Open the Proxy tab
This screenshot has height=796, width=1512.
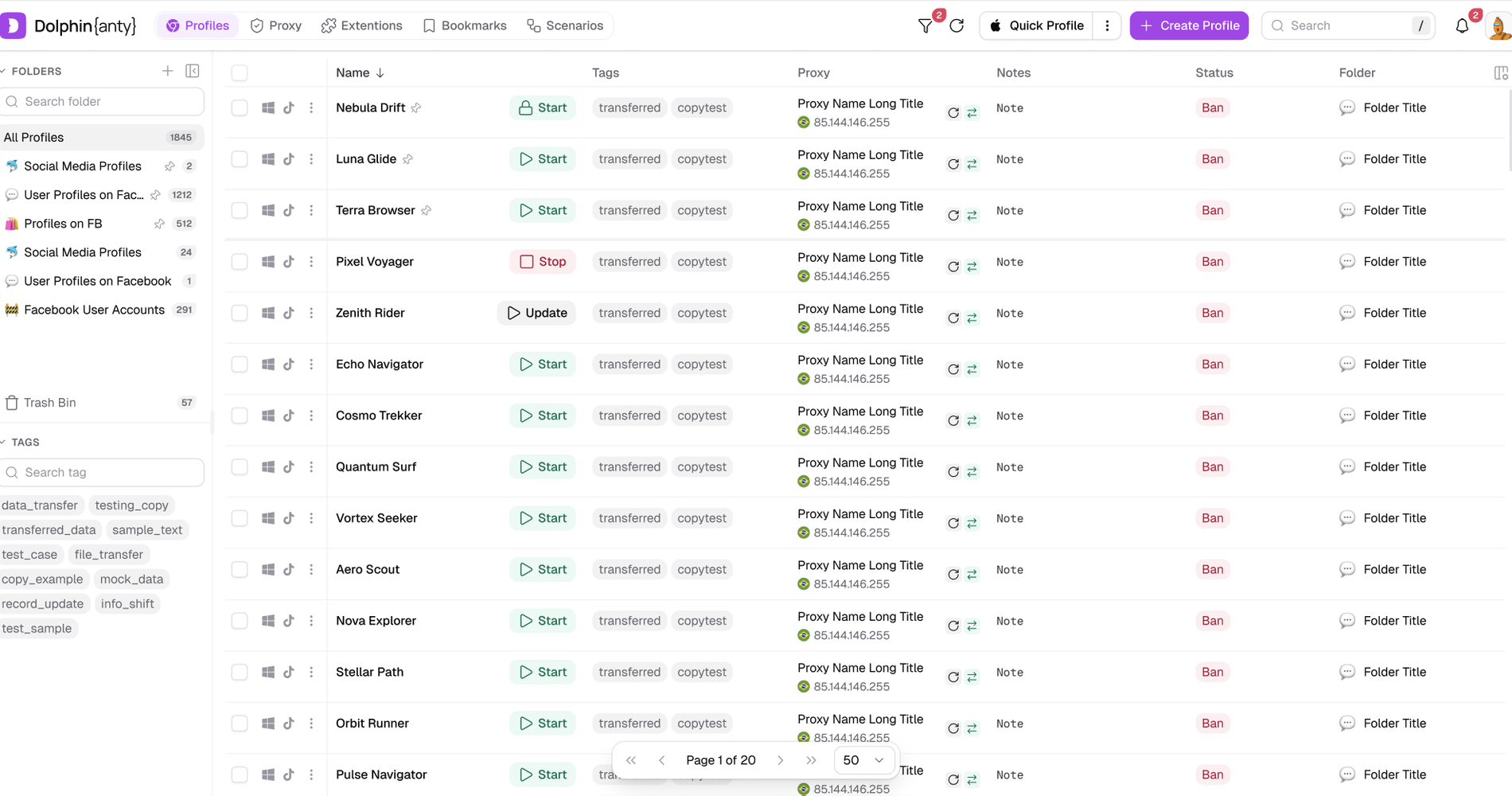(275, 25)
